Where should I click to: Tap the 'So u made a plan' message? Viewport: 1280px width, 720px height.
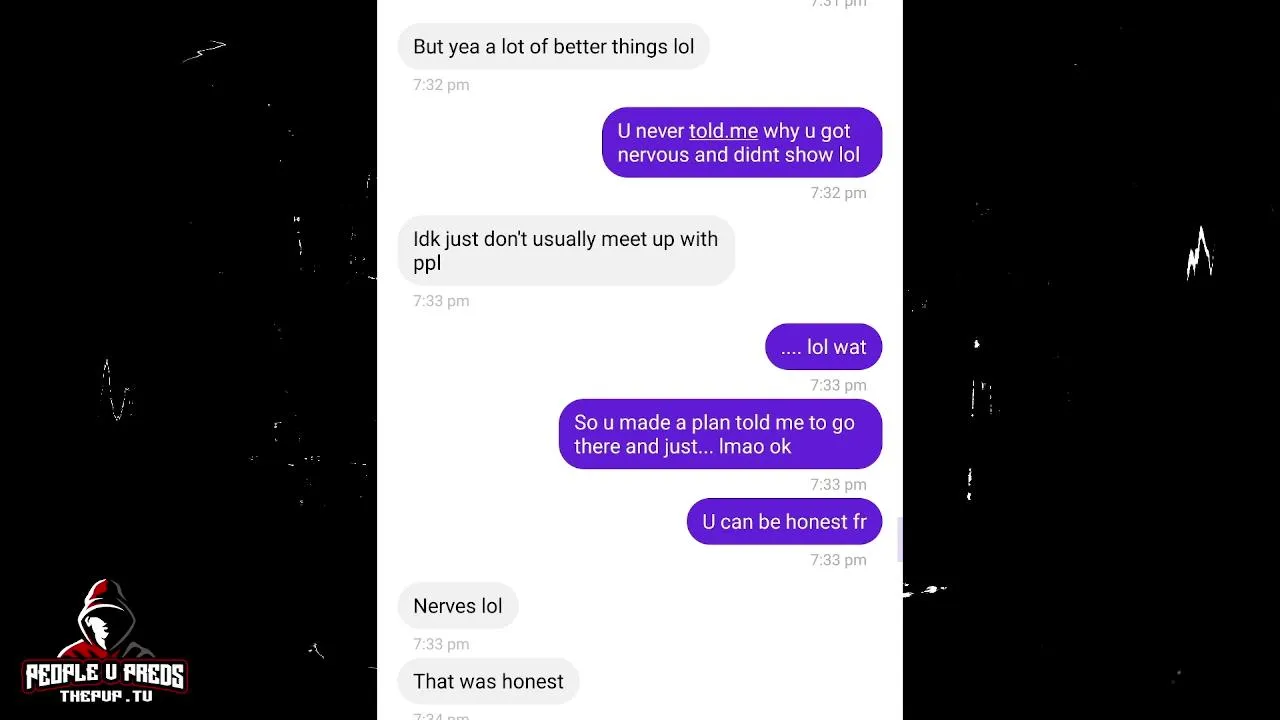tap(720, 434)
